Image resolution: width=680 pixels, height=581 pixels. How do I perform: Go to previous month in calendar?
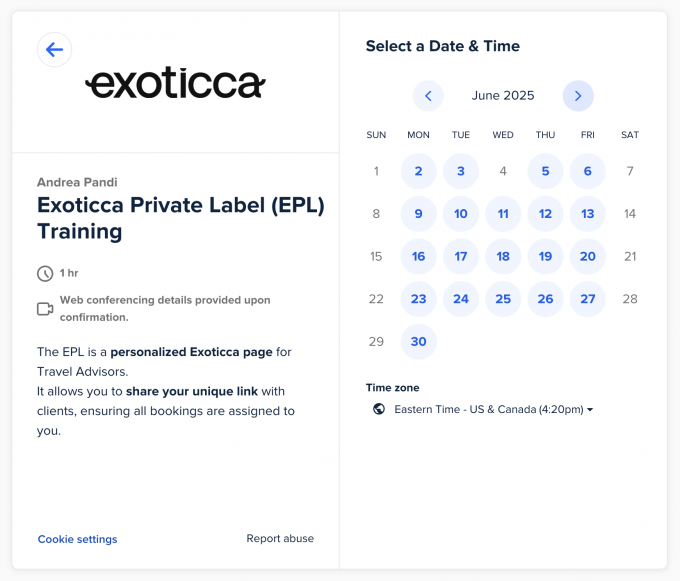[428, 96]
